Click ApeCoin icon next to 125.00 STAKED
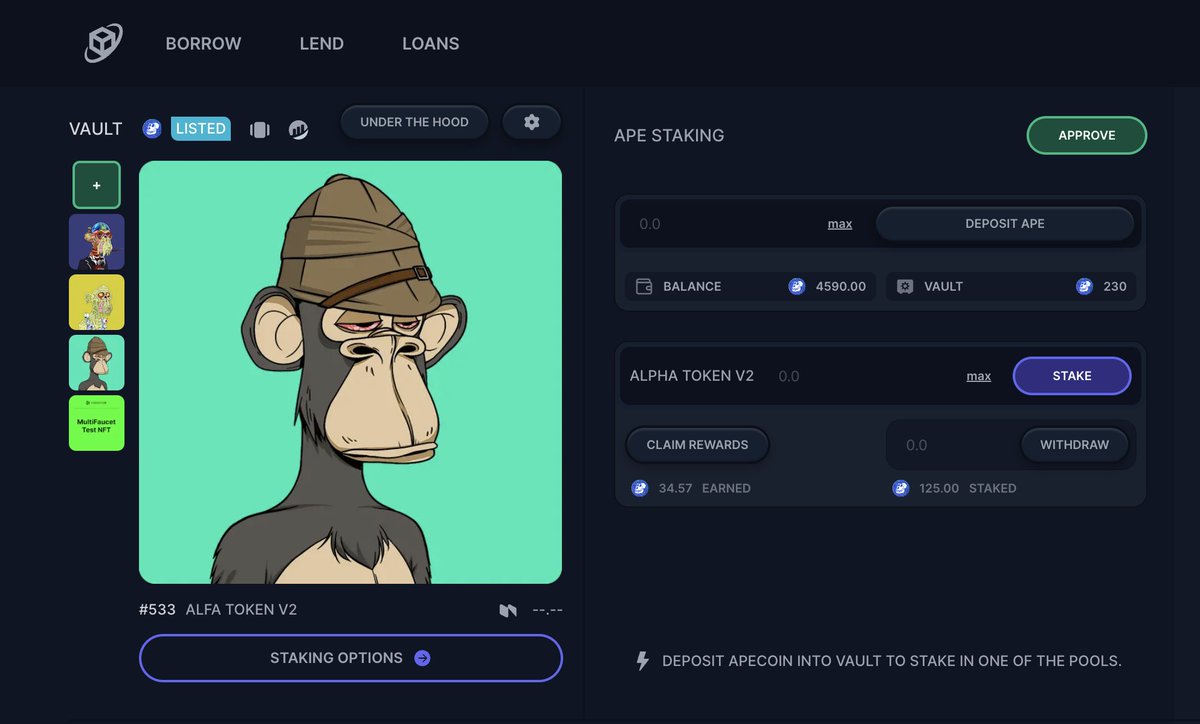 point(901,488)
